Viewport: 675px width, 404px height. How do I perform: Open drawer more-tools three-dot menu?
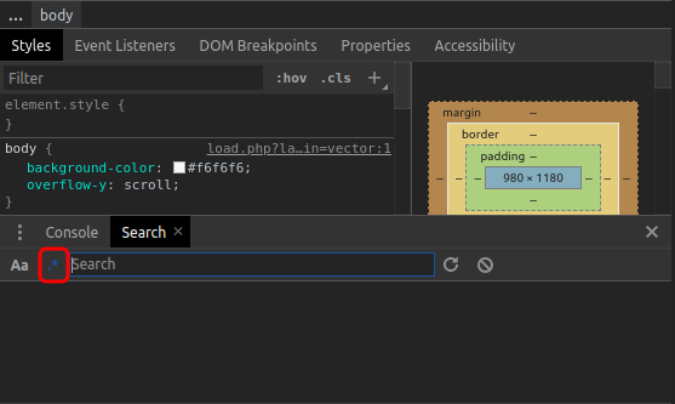tap(20, 232)
